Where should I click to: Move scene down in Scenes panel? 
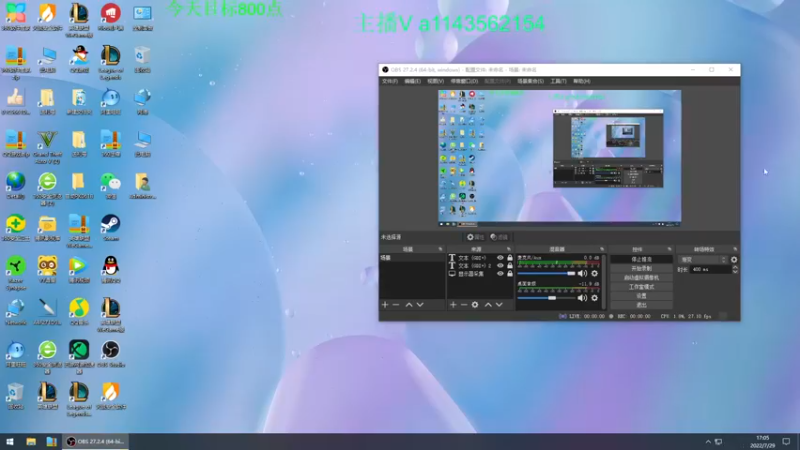[x=420, y=305]
